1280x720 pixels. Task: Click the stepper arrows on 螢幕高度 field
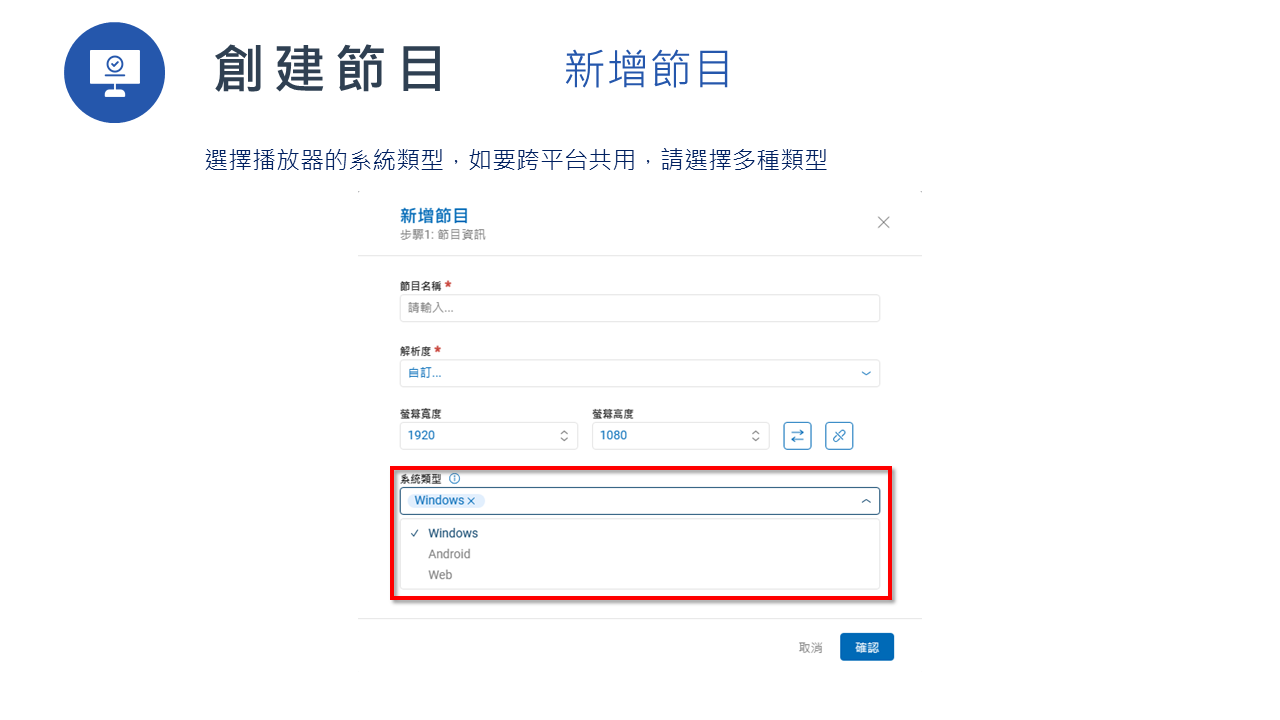755,435
